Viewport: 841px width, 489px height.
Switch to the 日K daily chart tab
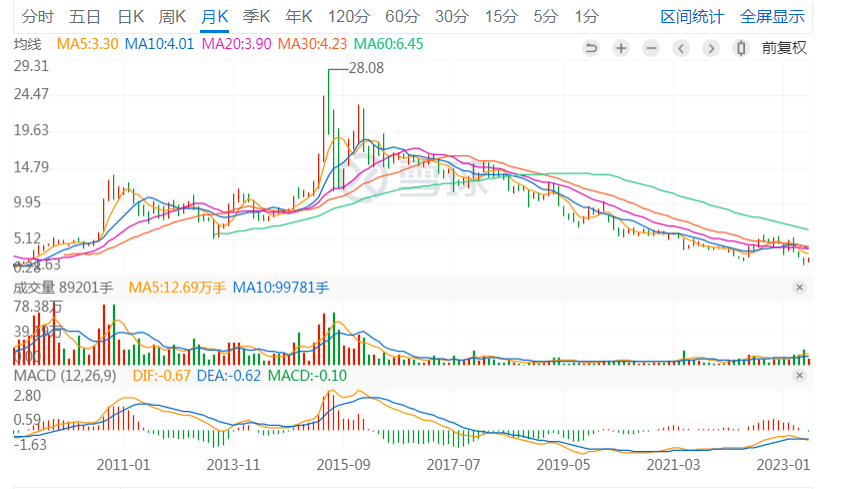[x=130, y=16]
